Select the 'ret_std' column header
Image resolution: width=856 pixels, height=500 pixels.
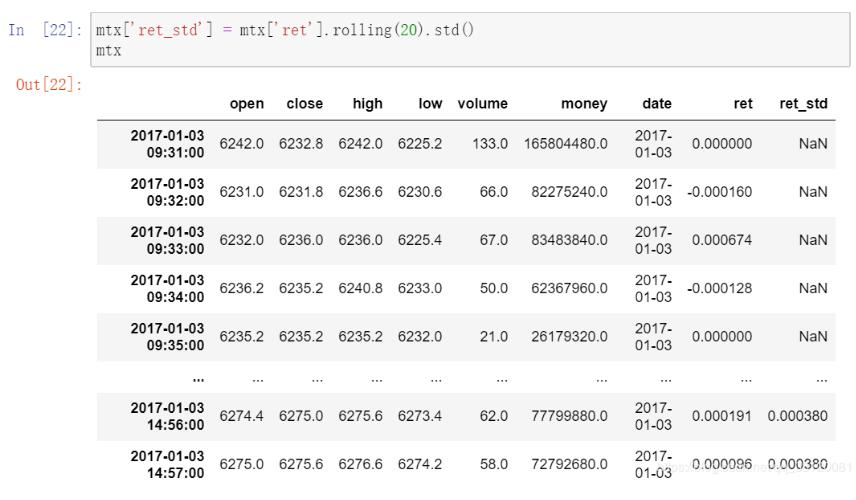point(804,104)
